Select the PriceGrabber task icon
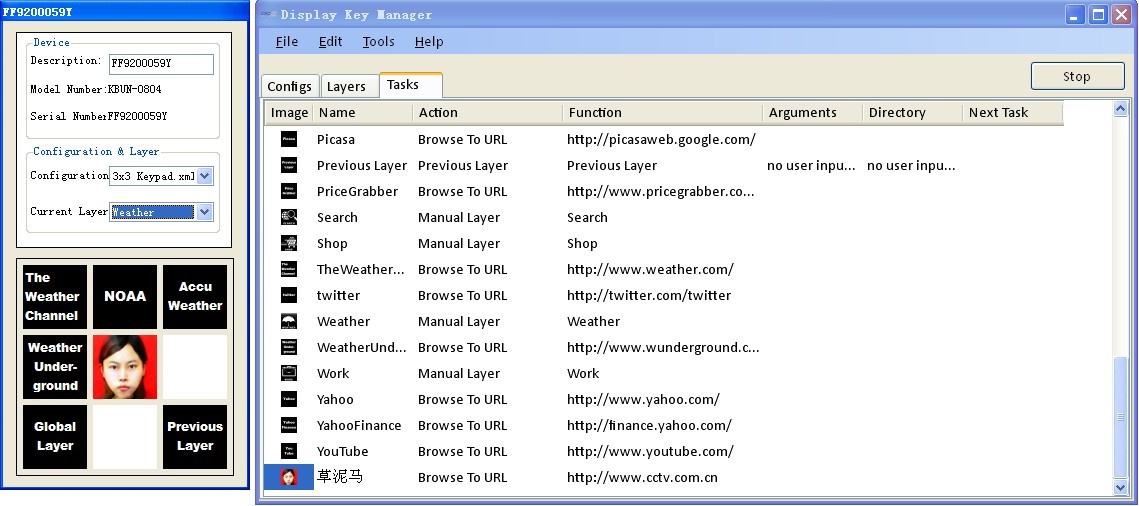Viewport: 1139px width, 506px height. (289, 192)
